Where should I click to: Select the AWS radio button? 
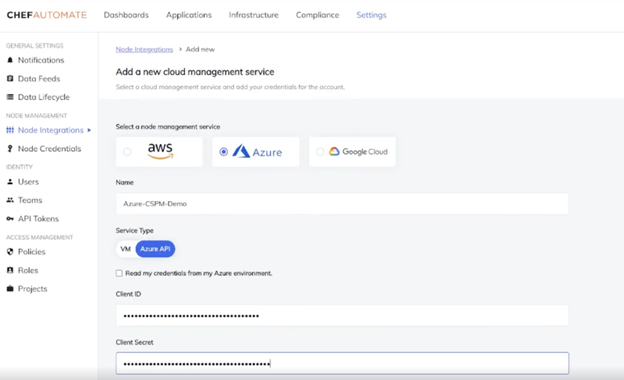coord(127,152)
